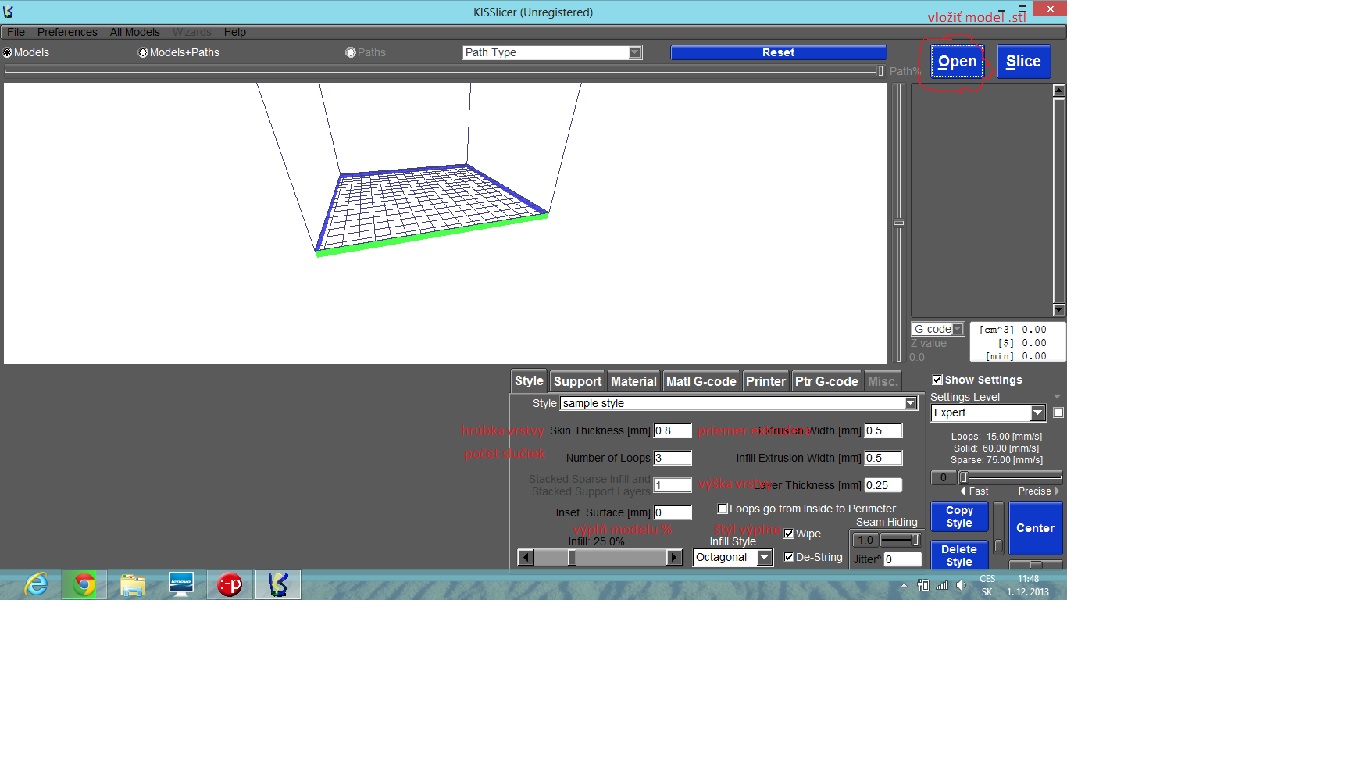This screenshot has height=768, width=1366.
Task: Click the KISSlicer taskbar icon
Action: [278, 585]
